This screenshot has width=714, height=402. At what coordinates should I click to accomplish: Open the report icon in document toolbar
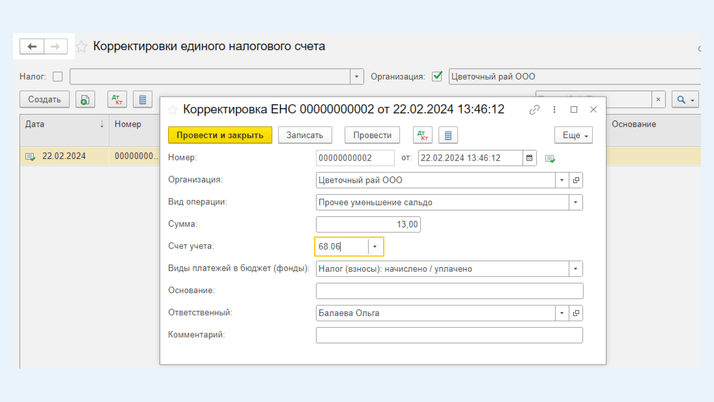(x=448, y=135)
